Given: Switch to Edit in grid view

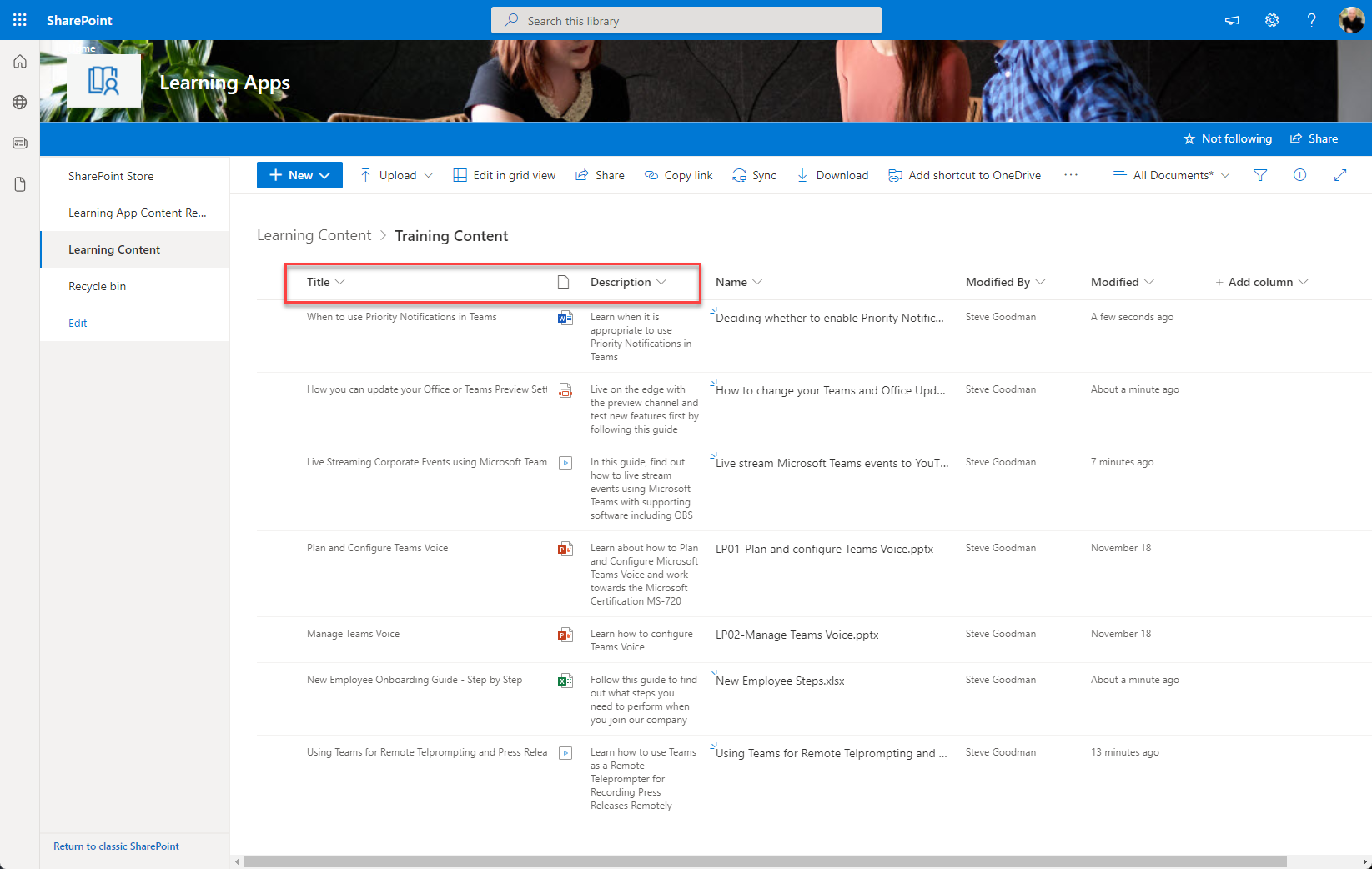Looking at the screenshot, I should coord(505,175).
